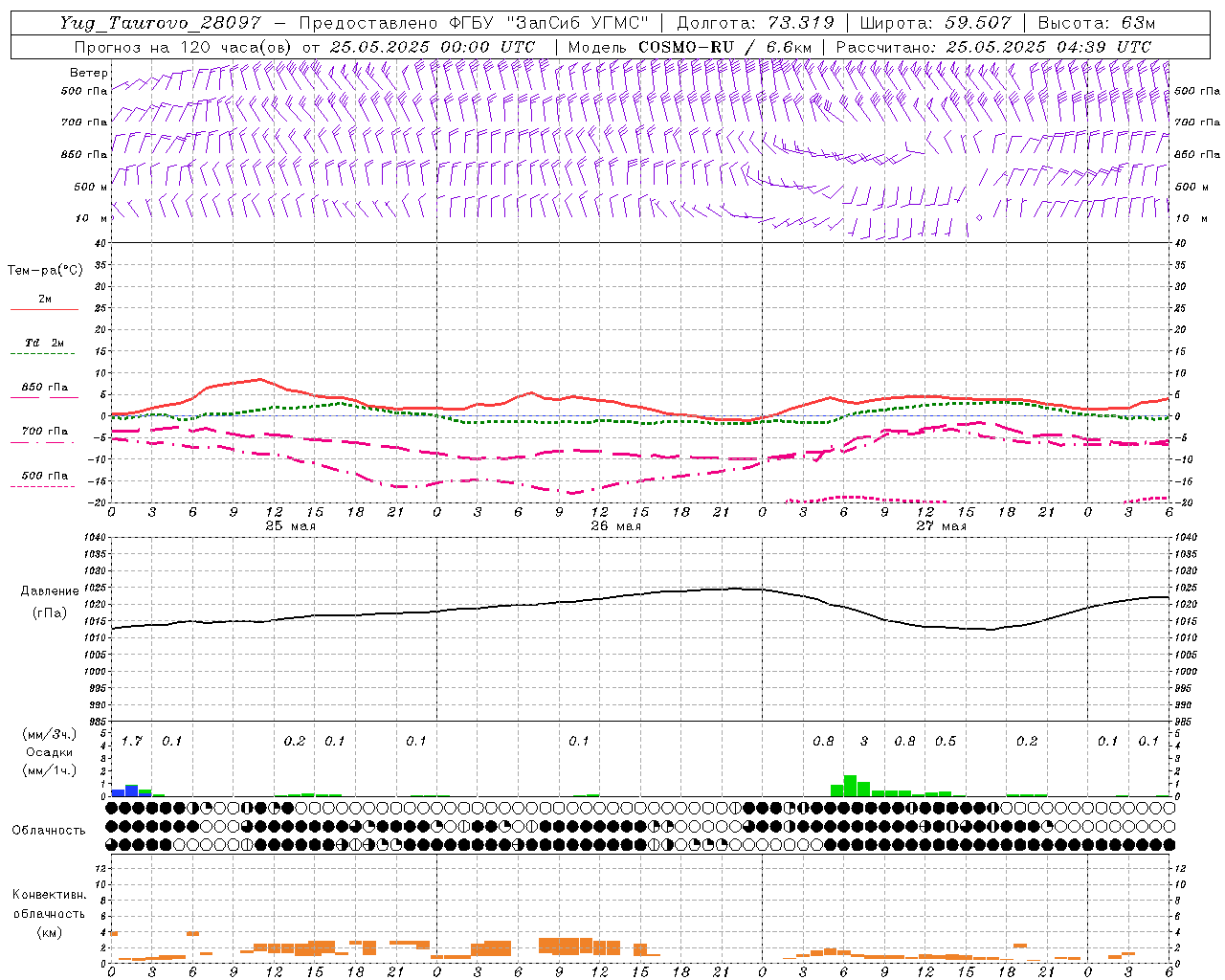Click the (гПа) unit under Давление
Viewport: 1225px width, 980px height.
pyautogui.click(x=49, y=613)
